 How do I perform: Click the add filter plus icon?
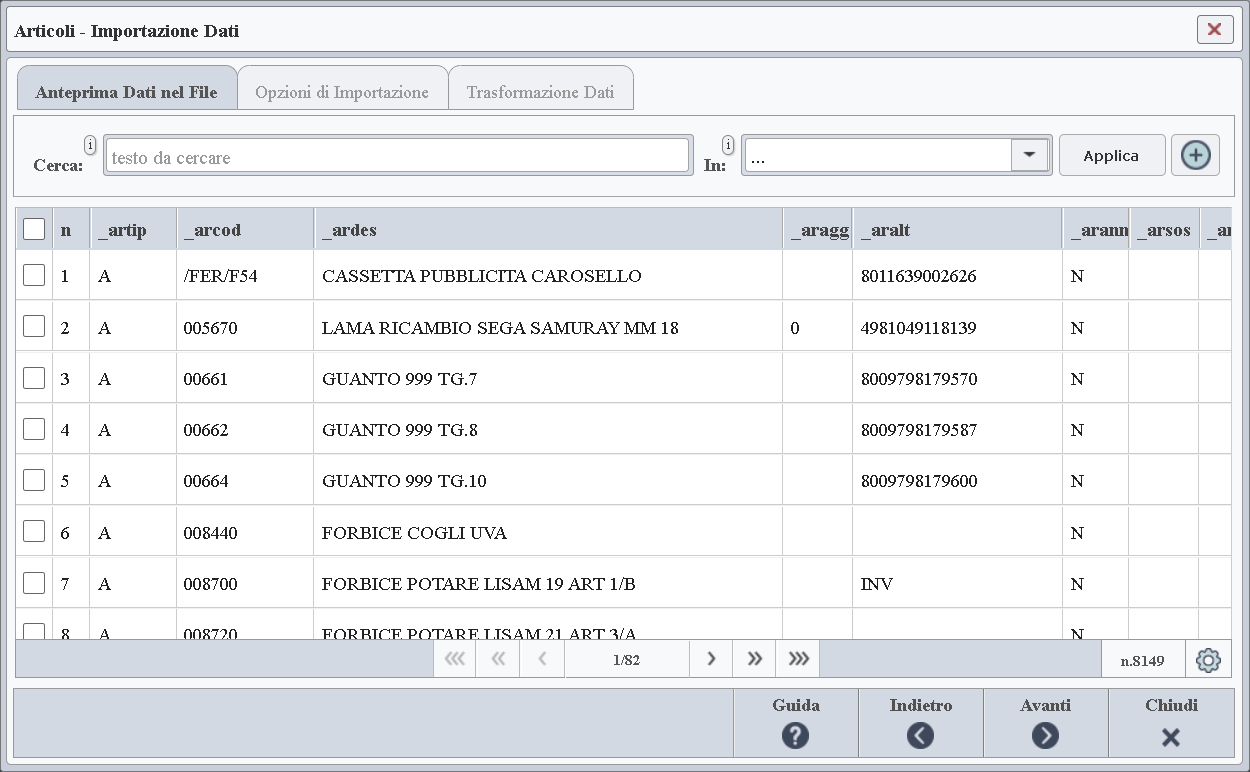pyautogui.click(x=1195, y=156)
